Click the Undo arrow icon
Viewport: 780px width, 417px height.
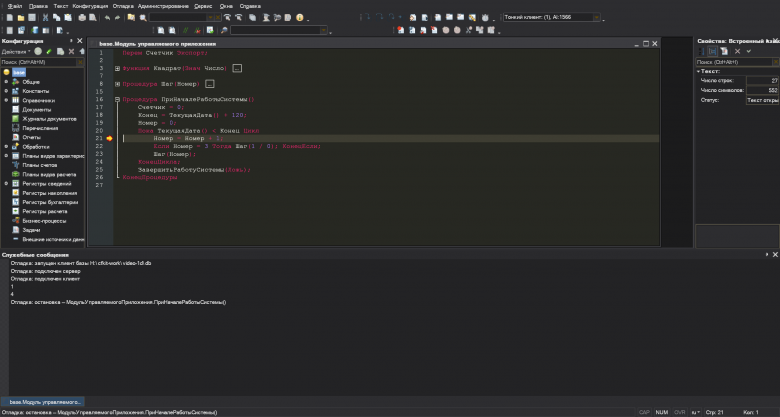tap(107, 17)
